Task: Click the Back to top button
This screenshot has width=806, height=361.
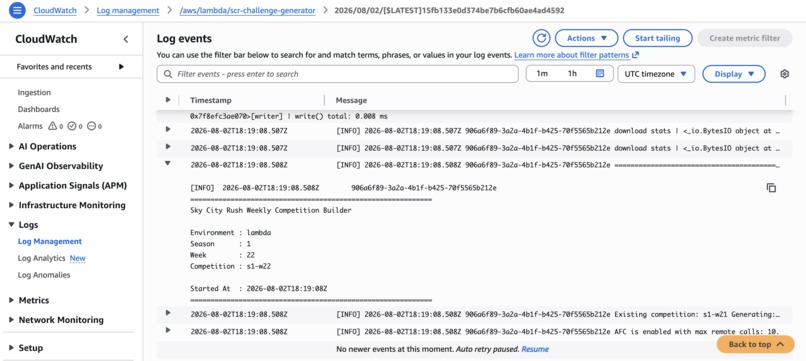Action: pyautogui.click(x=756, y=345)
